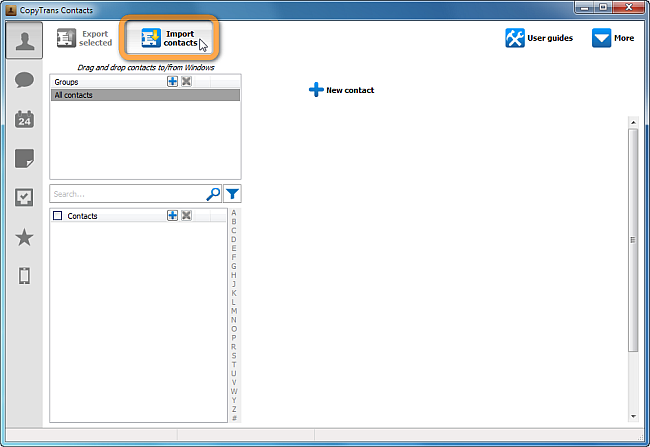Viewport: 650px width, 447px height.
Task: Jump to # symbol in index
Action: [234, 418]
